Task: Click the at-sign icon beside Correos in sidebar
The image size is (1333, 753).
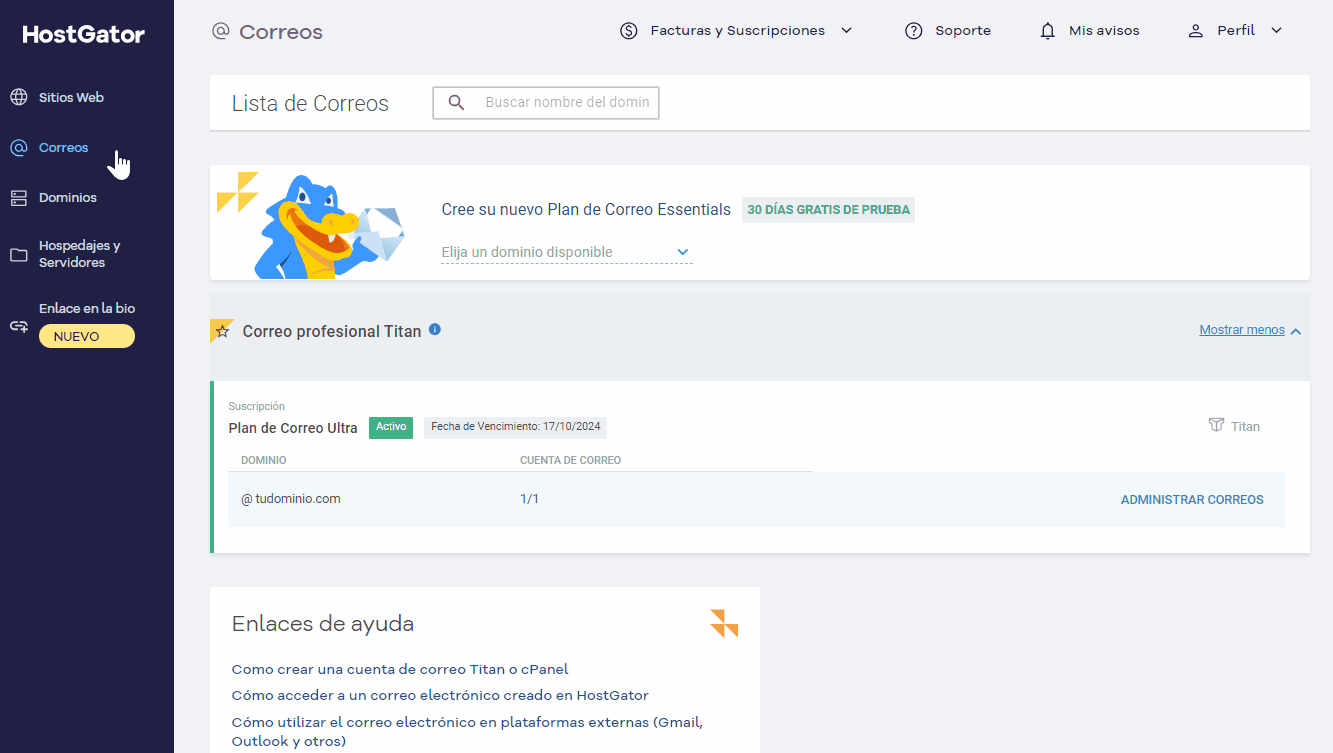Action: [x=18, y=148]
